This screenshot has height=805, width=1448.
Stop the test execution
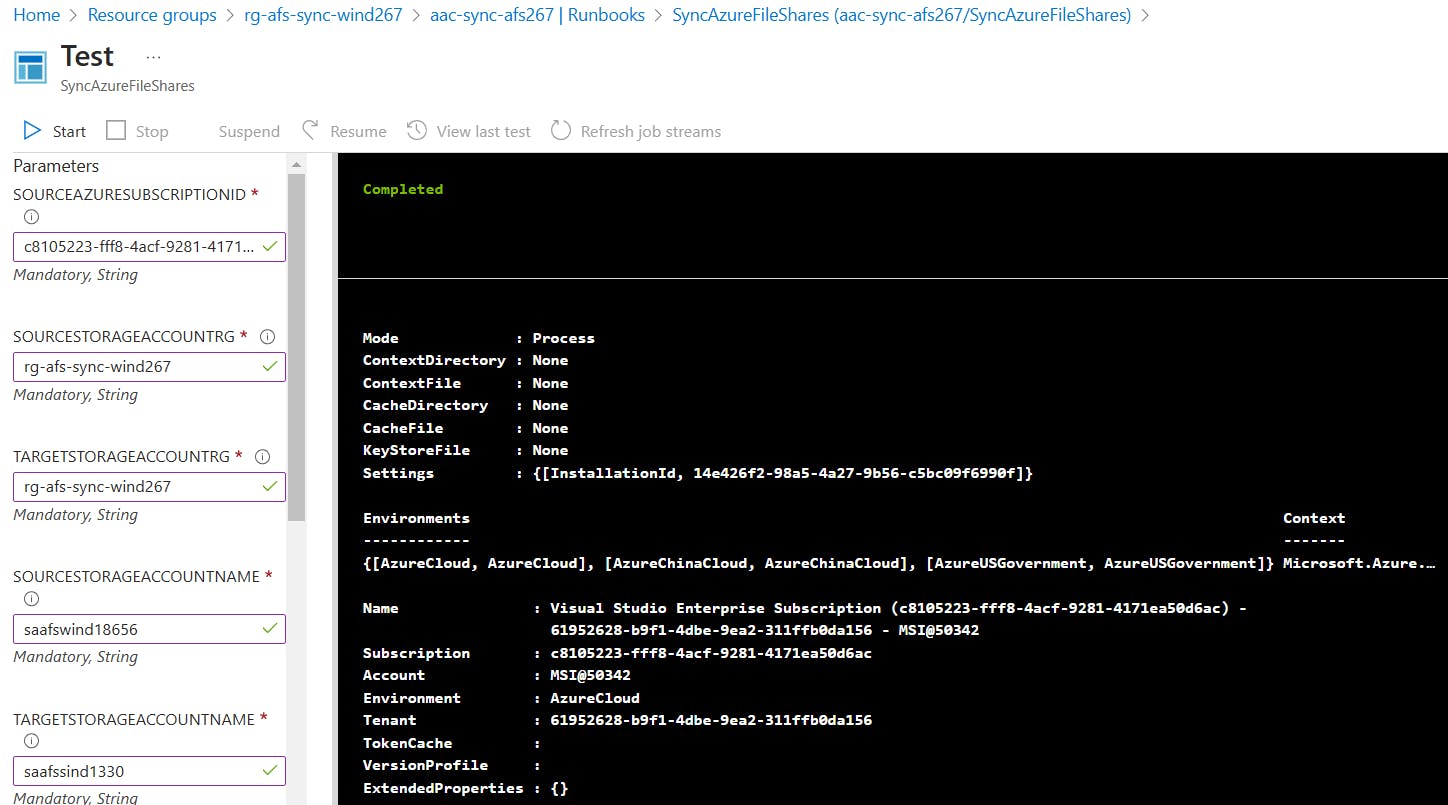pyautogui.click(x=137, y=130)
